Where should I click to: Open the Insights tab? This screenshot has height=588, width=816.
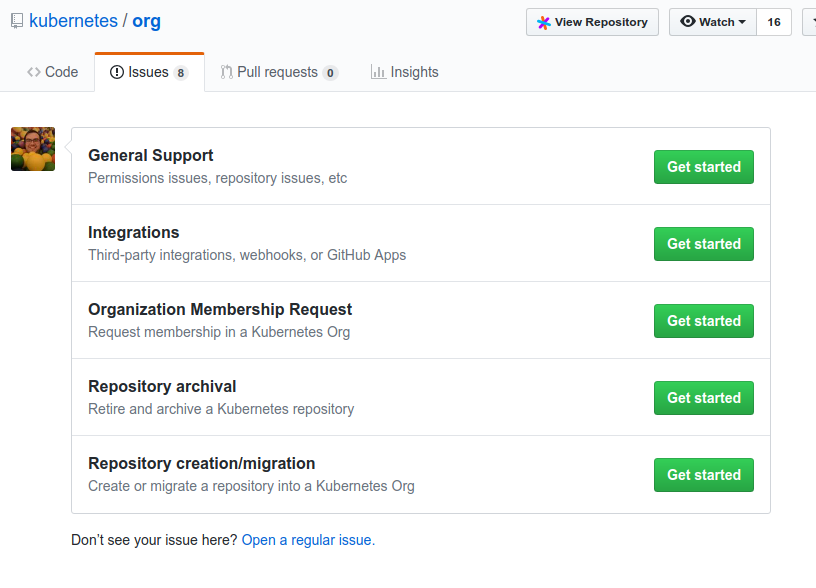[x=404, y=72]
